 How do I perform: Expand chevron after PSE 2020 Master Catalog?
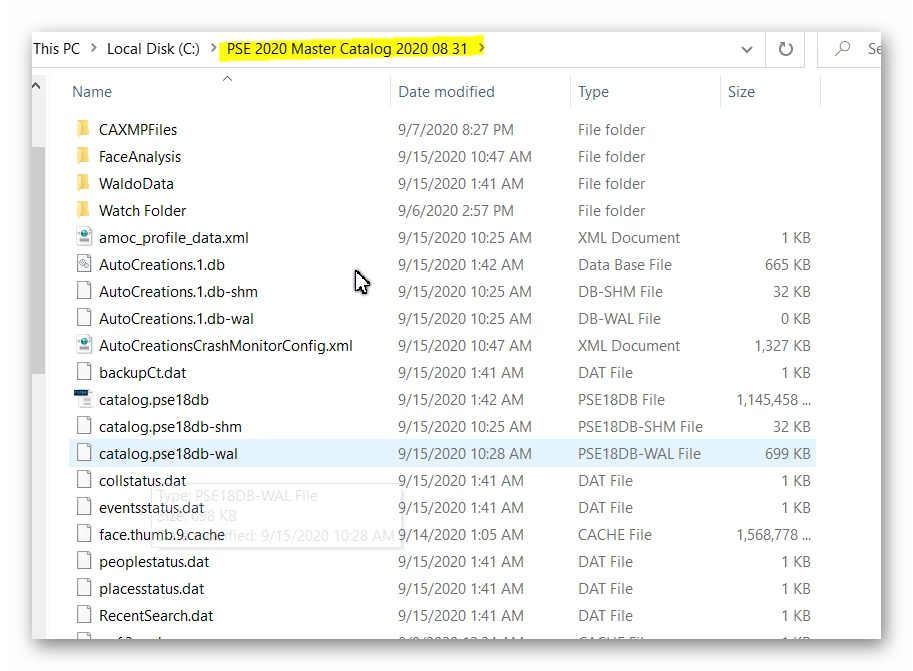(481, 48)
